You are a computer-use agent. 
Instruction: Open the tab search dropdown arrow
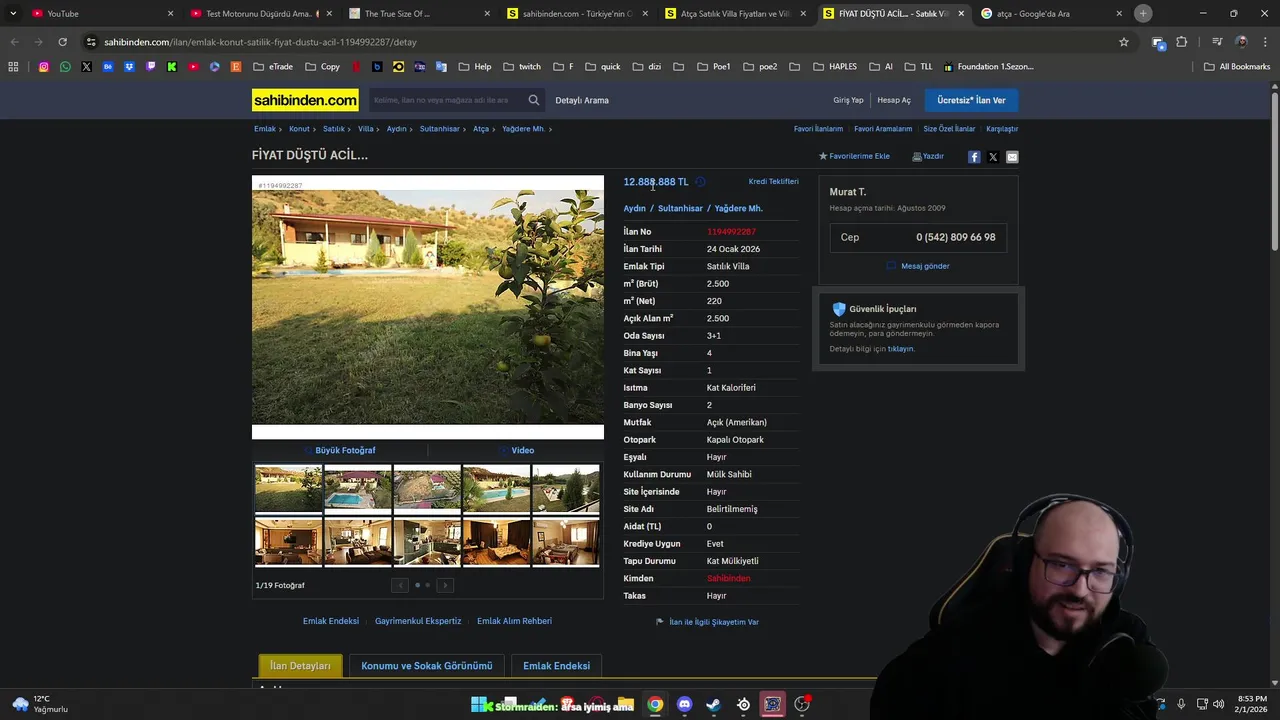click(13, 13)
